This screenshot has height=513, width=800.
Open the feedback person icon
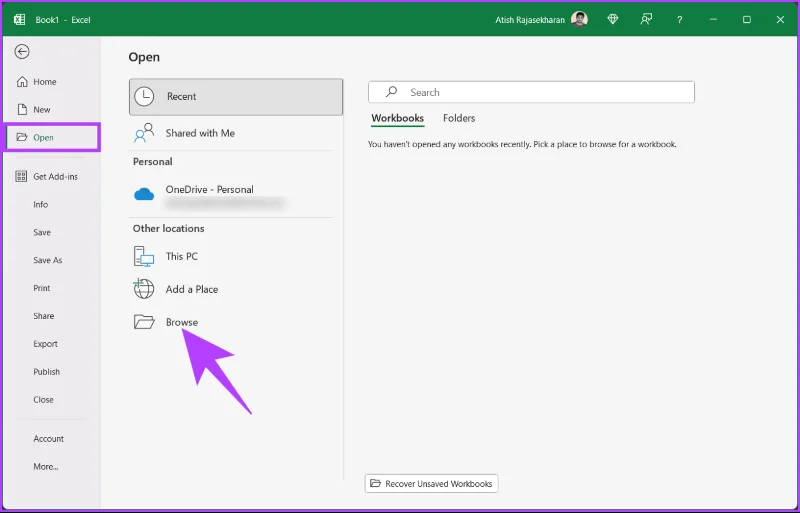646,19
